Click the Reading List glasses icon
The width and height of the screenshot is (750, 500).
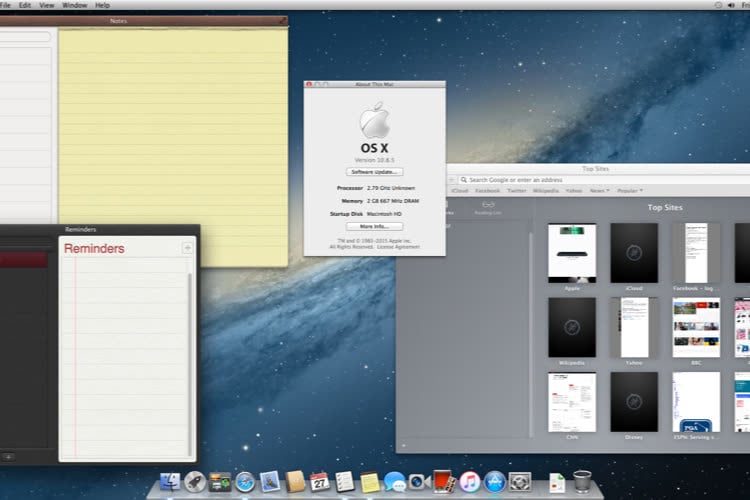pyautogui.click(x=488, y=205)
